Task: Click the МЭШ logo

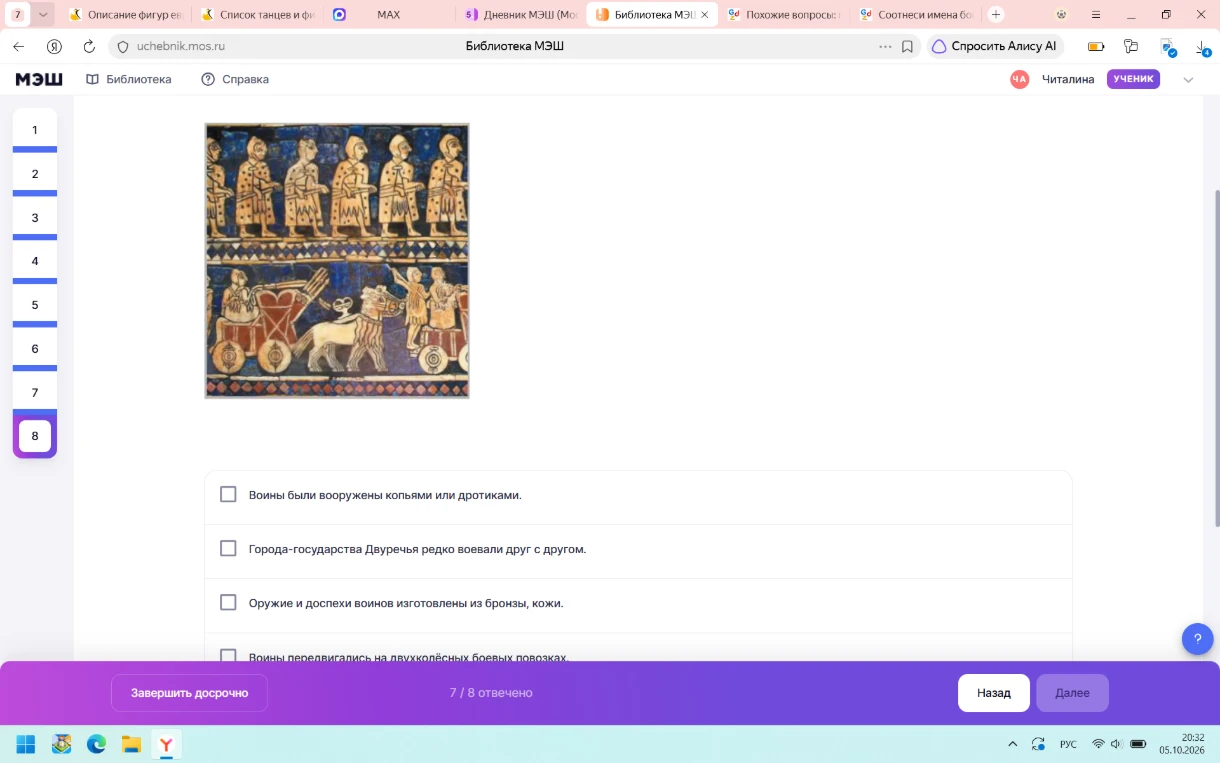Action: tap(39, 79)
